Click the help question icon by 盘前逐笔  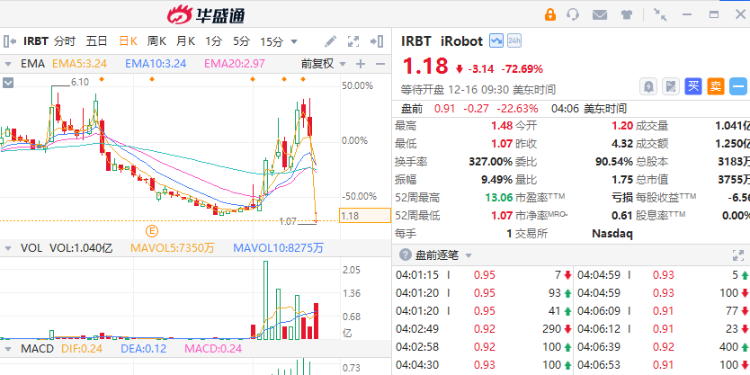[405, 255]
